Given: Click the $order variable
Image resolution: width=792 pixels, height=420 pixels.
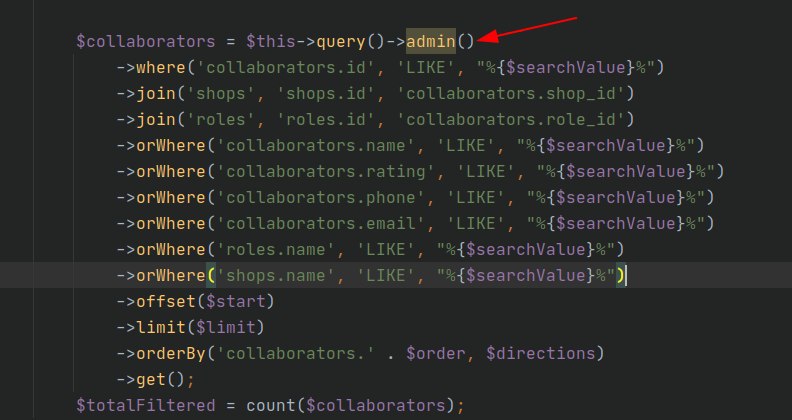Looking at the screenshot, I should [x=436, y=354].
